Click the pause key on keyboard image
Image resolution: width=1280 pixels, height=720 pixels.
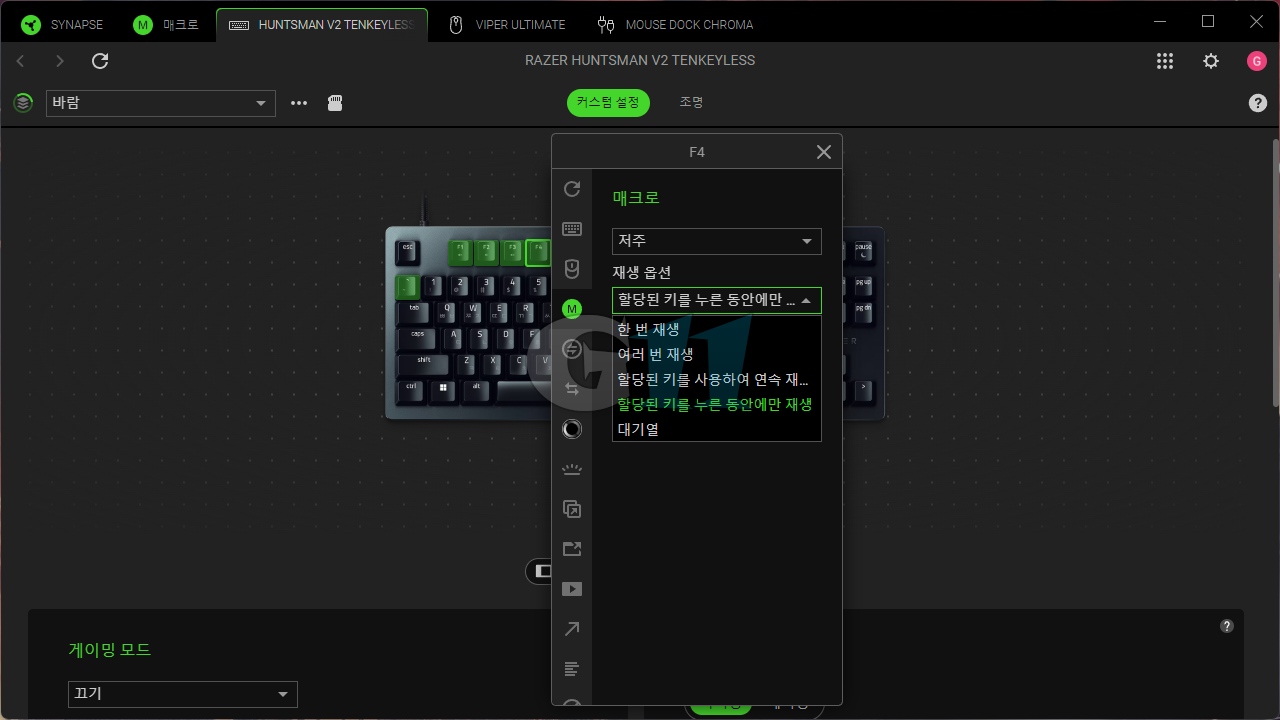tap(863, 250)
